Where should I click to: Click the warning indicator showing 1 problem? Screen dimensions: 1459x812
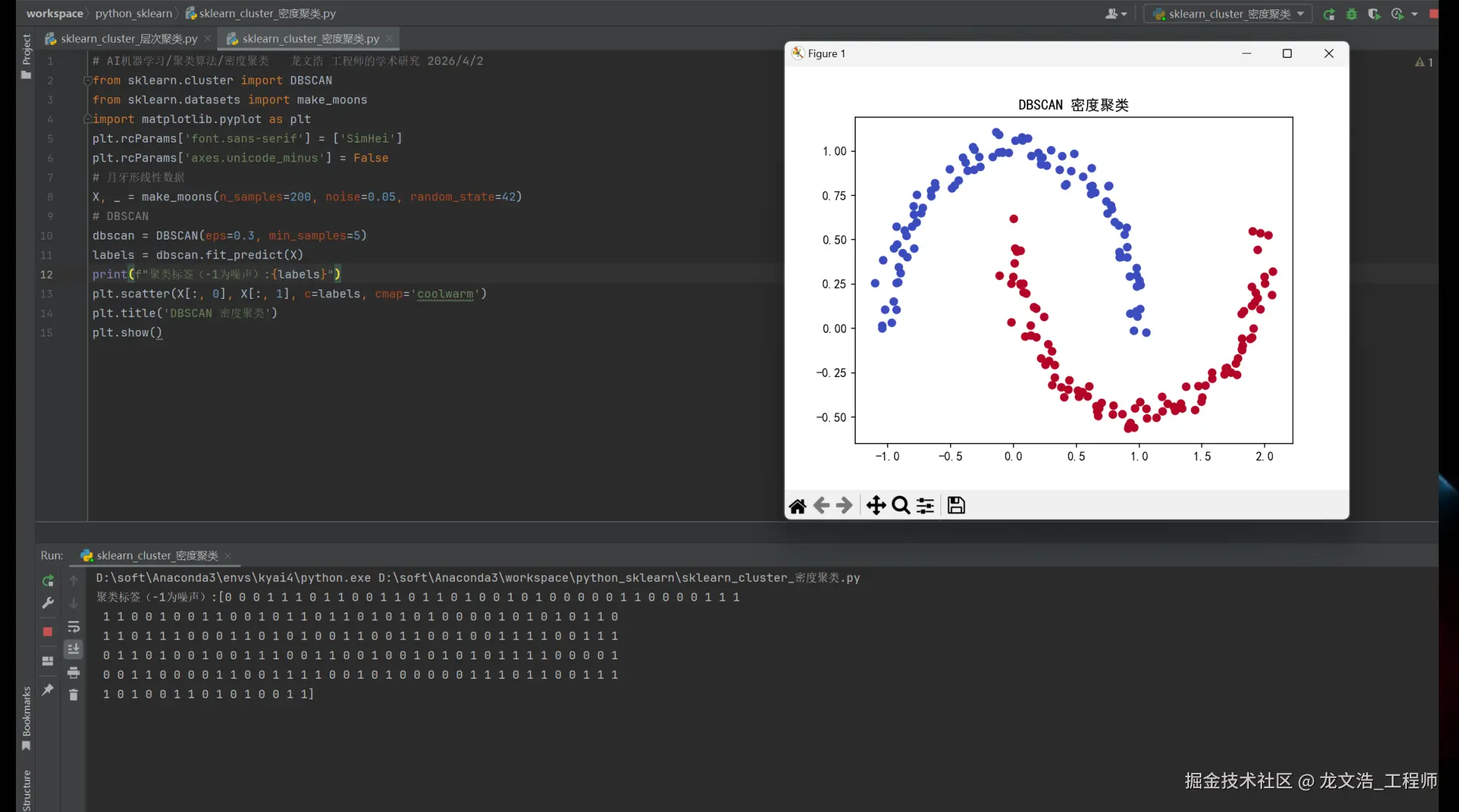(x=1424, y=62)
